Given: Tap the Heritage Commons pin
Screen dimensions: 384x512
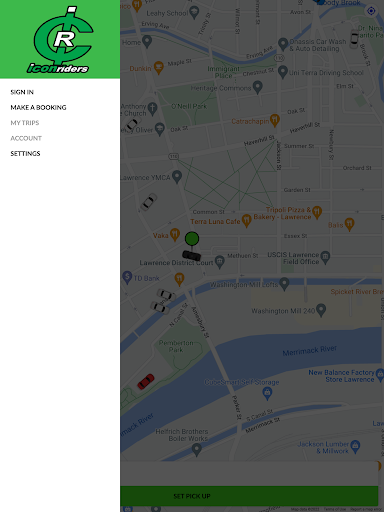Looking at the screenshot, I should click(258, 88).
